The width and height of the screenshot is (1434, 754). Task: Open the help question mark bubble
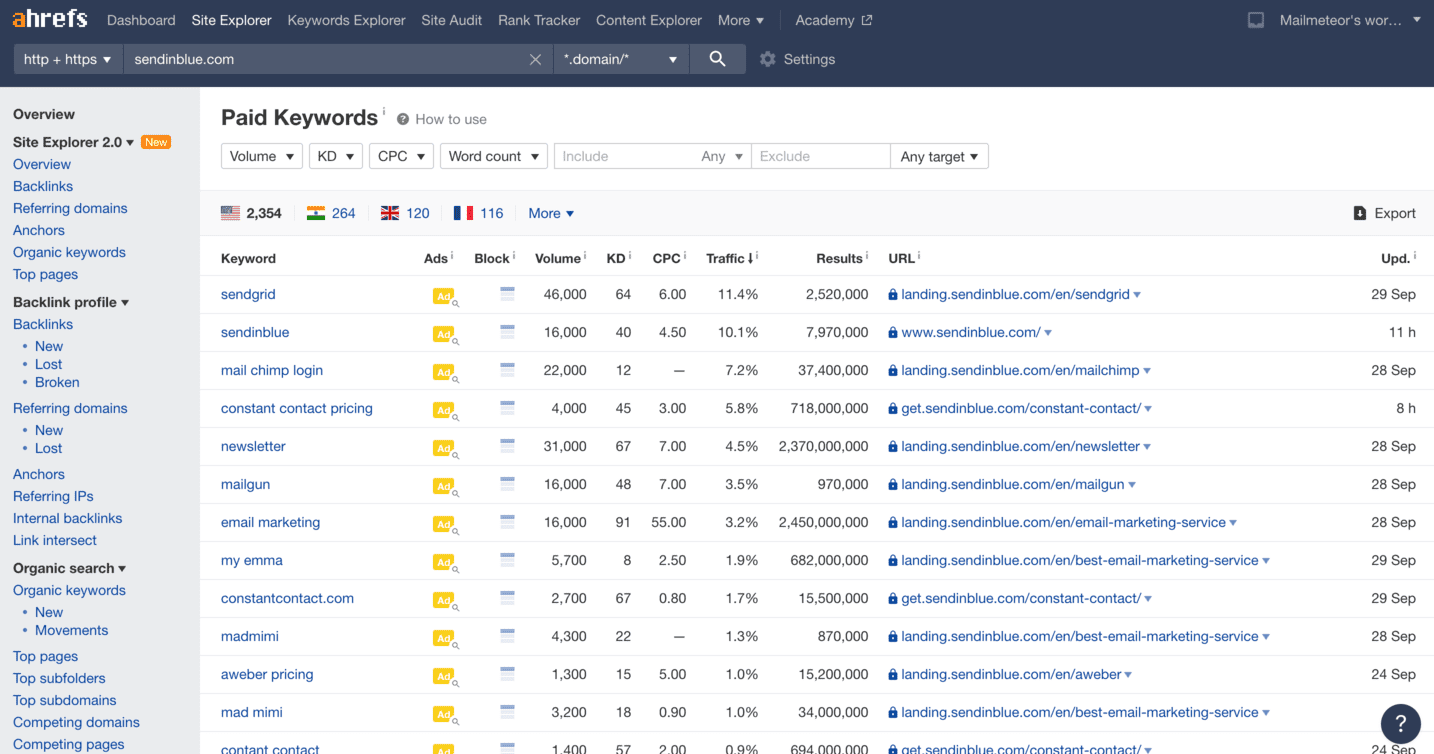tap(1400, 724)
